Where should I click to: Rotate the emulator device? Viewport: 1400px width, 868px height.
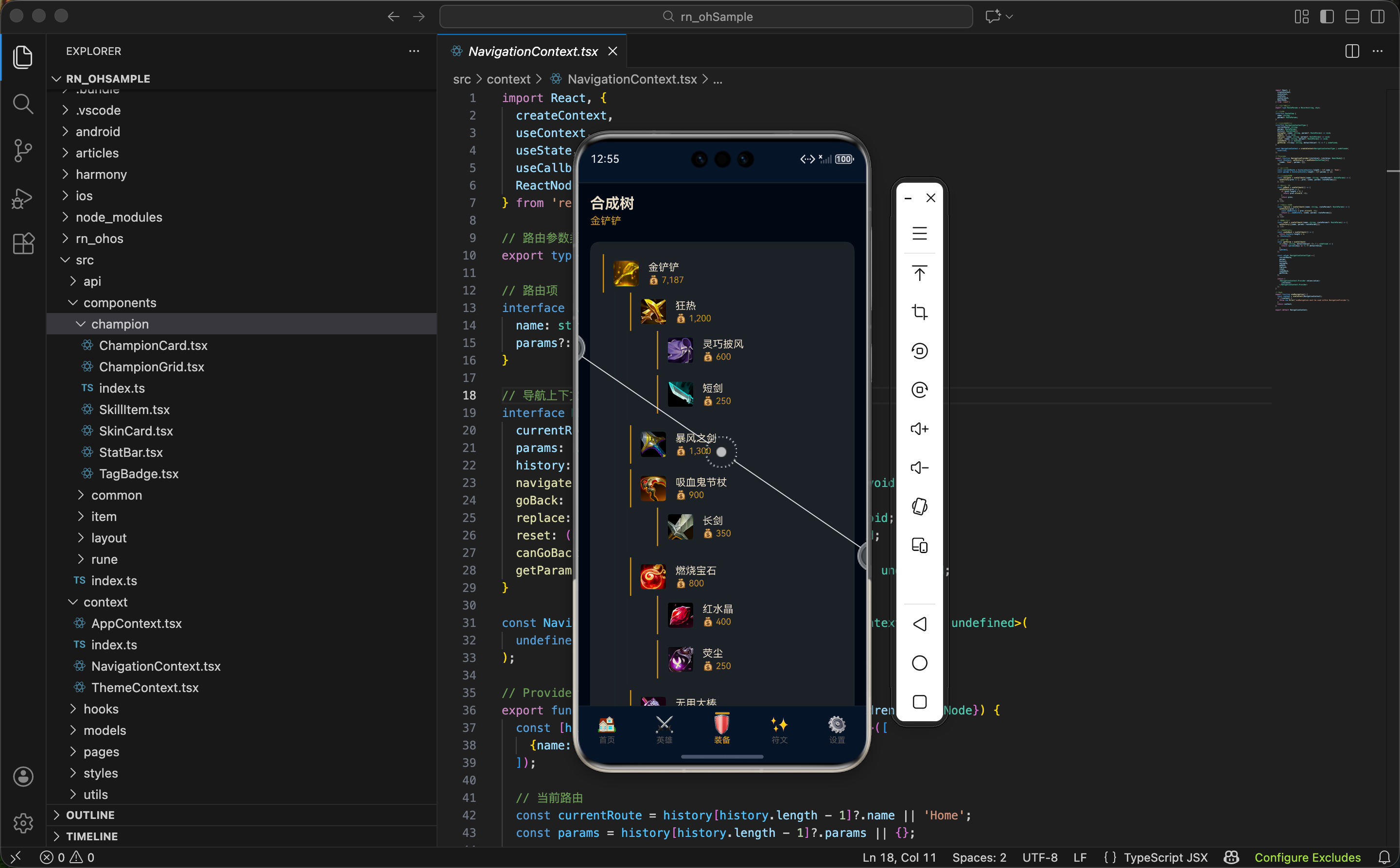pos(919,506)
